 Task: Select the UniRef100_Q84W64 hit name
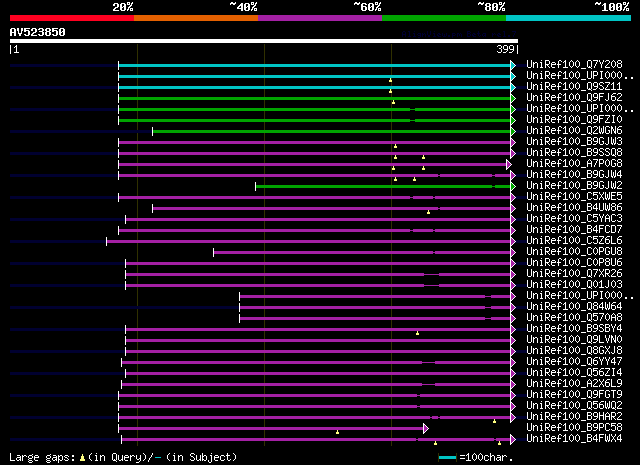(x=574, y=307)
